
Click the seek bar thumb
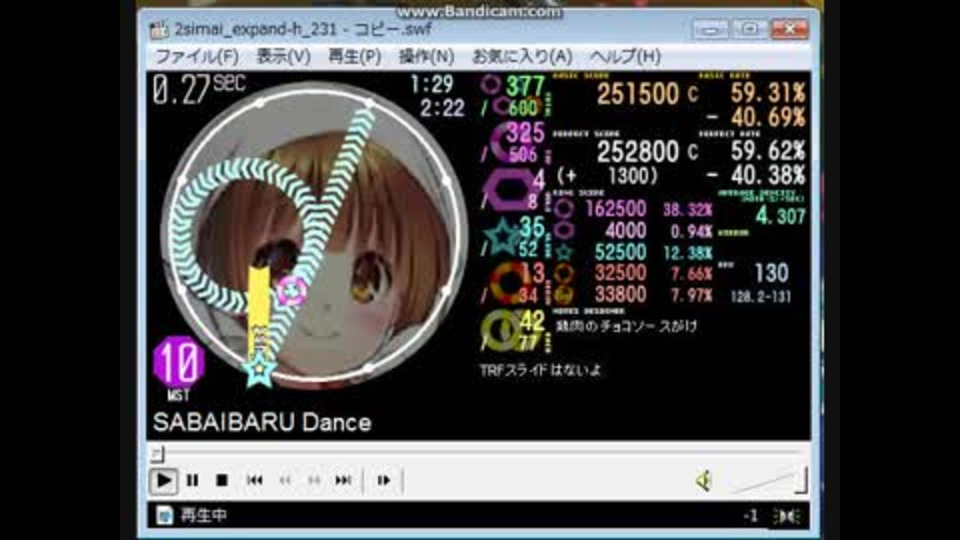[x=157, y=454]
